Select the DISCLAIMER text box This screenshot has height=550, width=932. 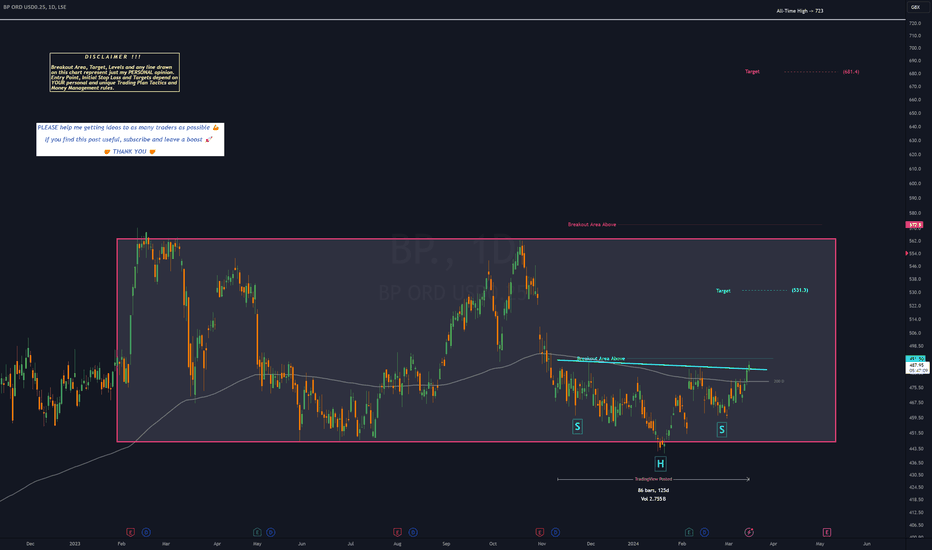[x=115, y=73]
